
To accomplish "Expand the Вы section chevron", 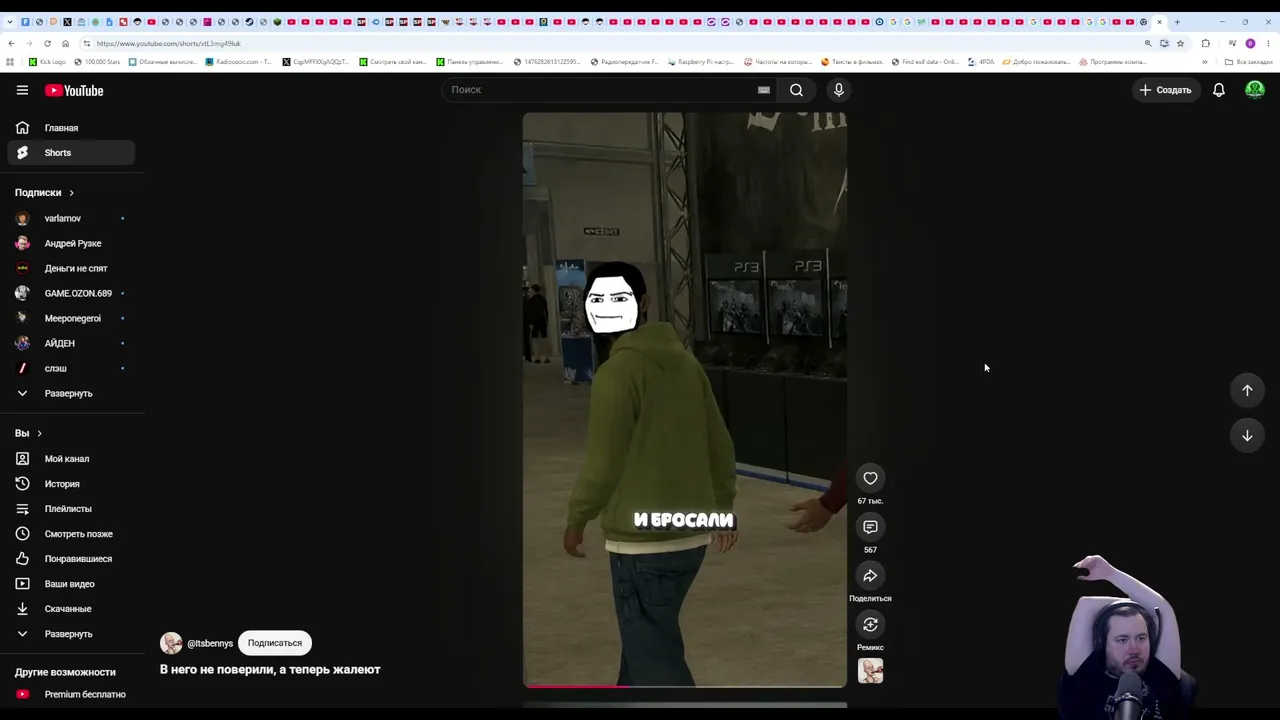I will point(39,433).
